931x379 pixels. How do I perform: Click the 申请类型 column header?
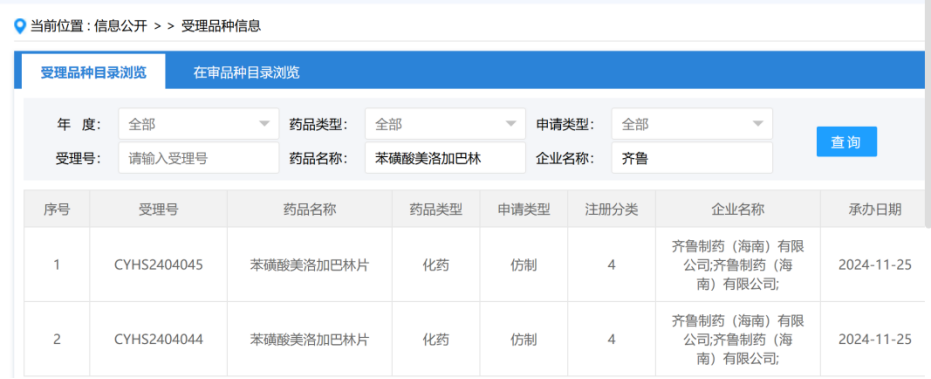pyautogui.click(x=524, y=209)
